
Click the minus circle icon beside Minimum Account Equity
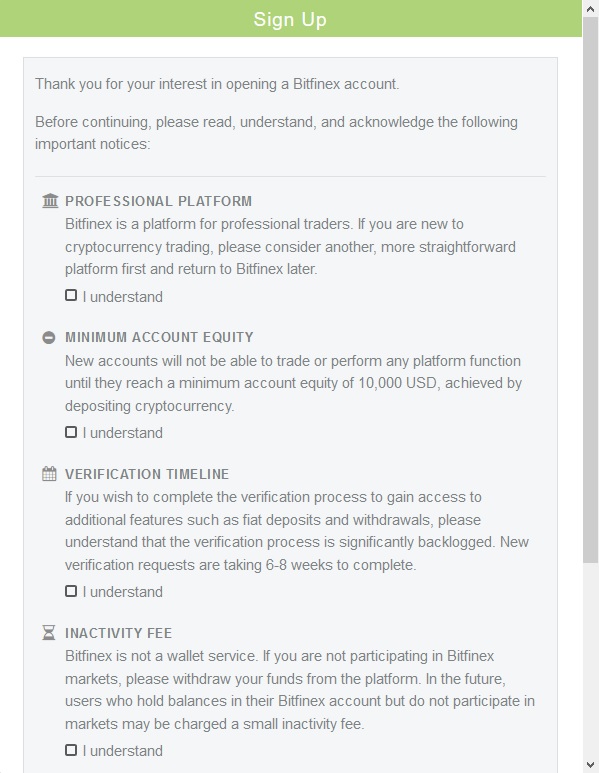coord(49,338)
